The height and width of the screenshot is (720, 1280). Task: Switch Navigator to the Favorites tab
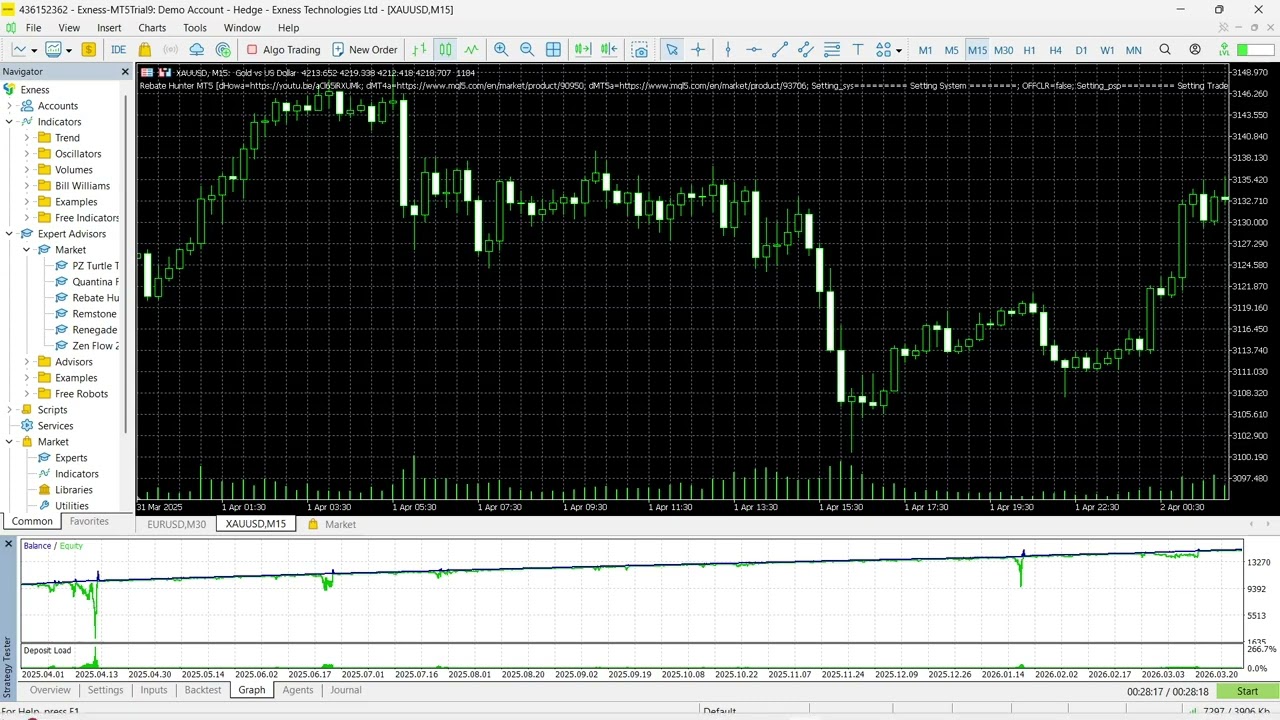pos(89,521)
